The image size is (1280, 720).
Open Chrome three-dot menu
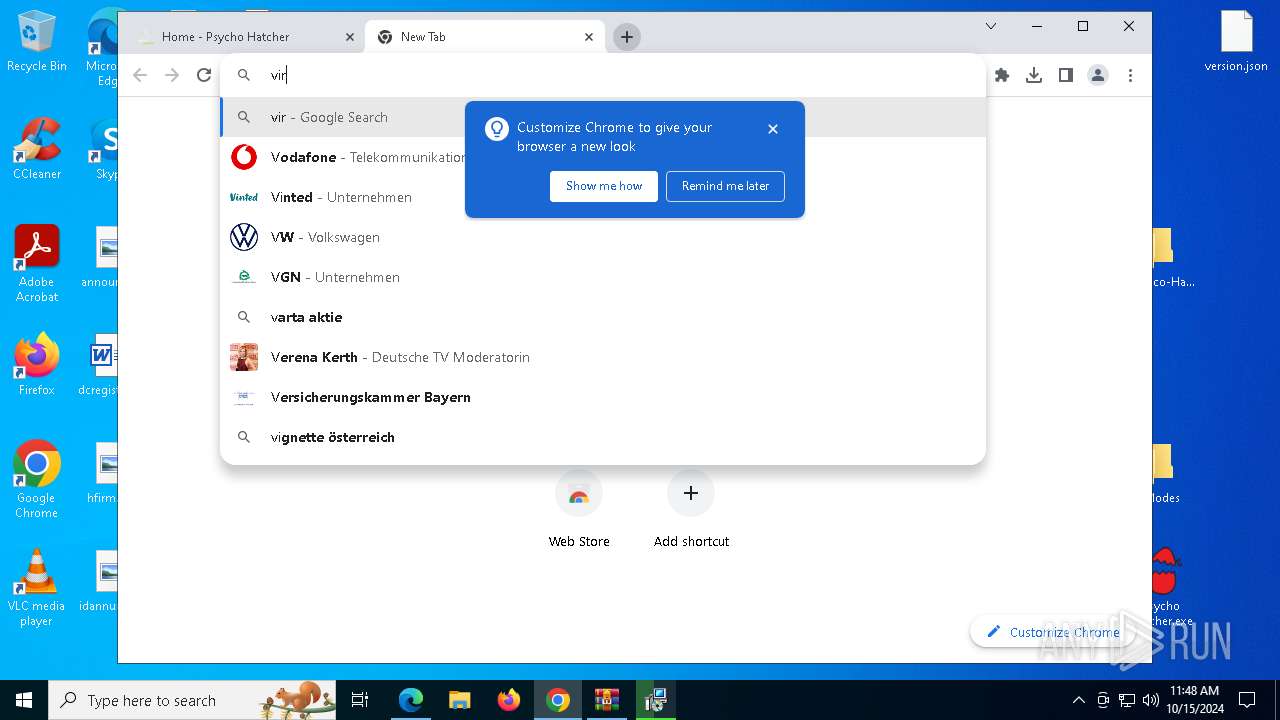coord(1130,75)
